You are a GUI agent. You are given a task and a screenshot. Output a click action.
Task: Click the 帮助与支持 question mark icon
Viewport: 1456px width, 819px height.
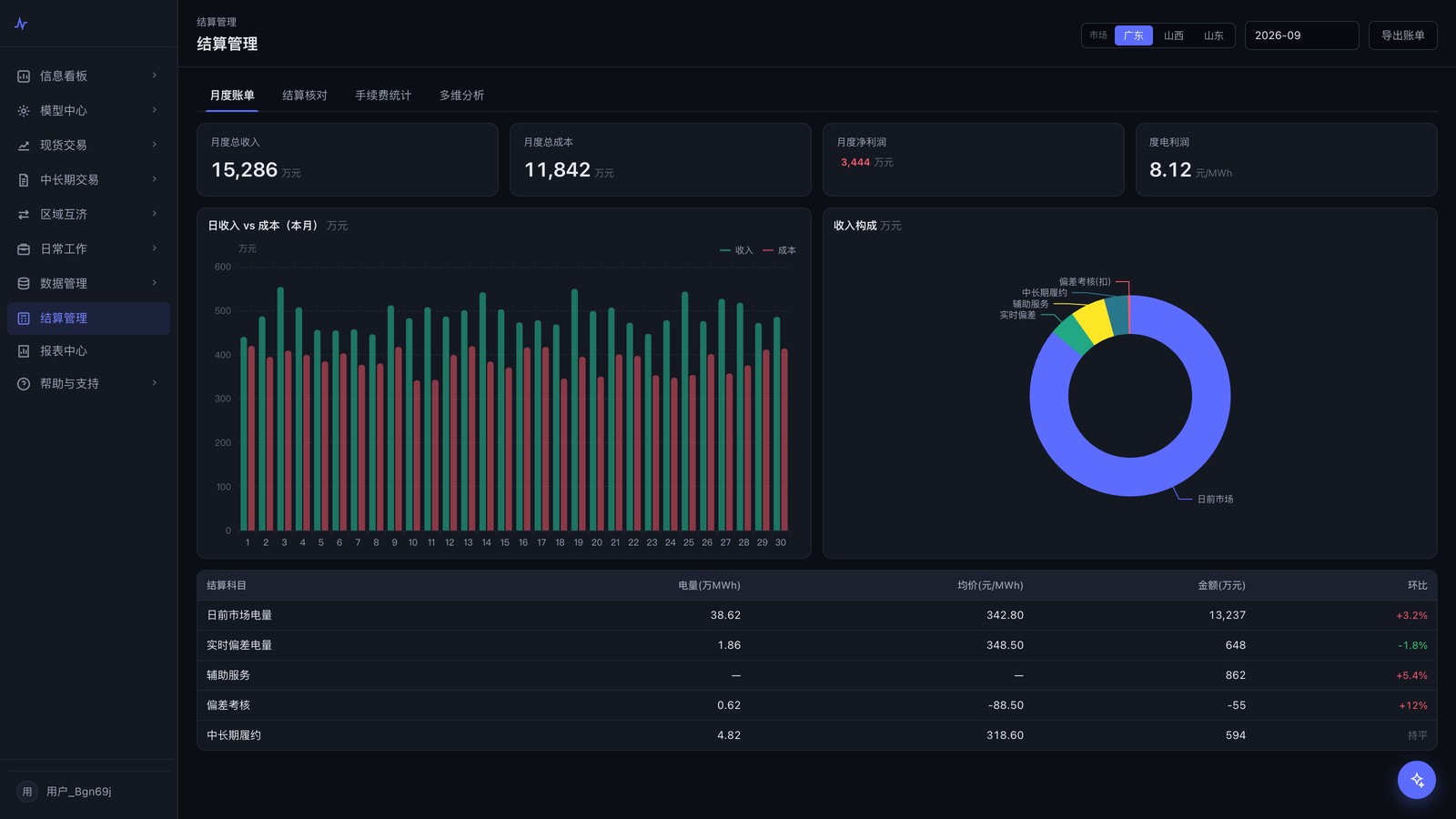click(x=24, y=384)
